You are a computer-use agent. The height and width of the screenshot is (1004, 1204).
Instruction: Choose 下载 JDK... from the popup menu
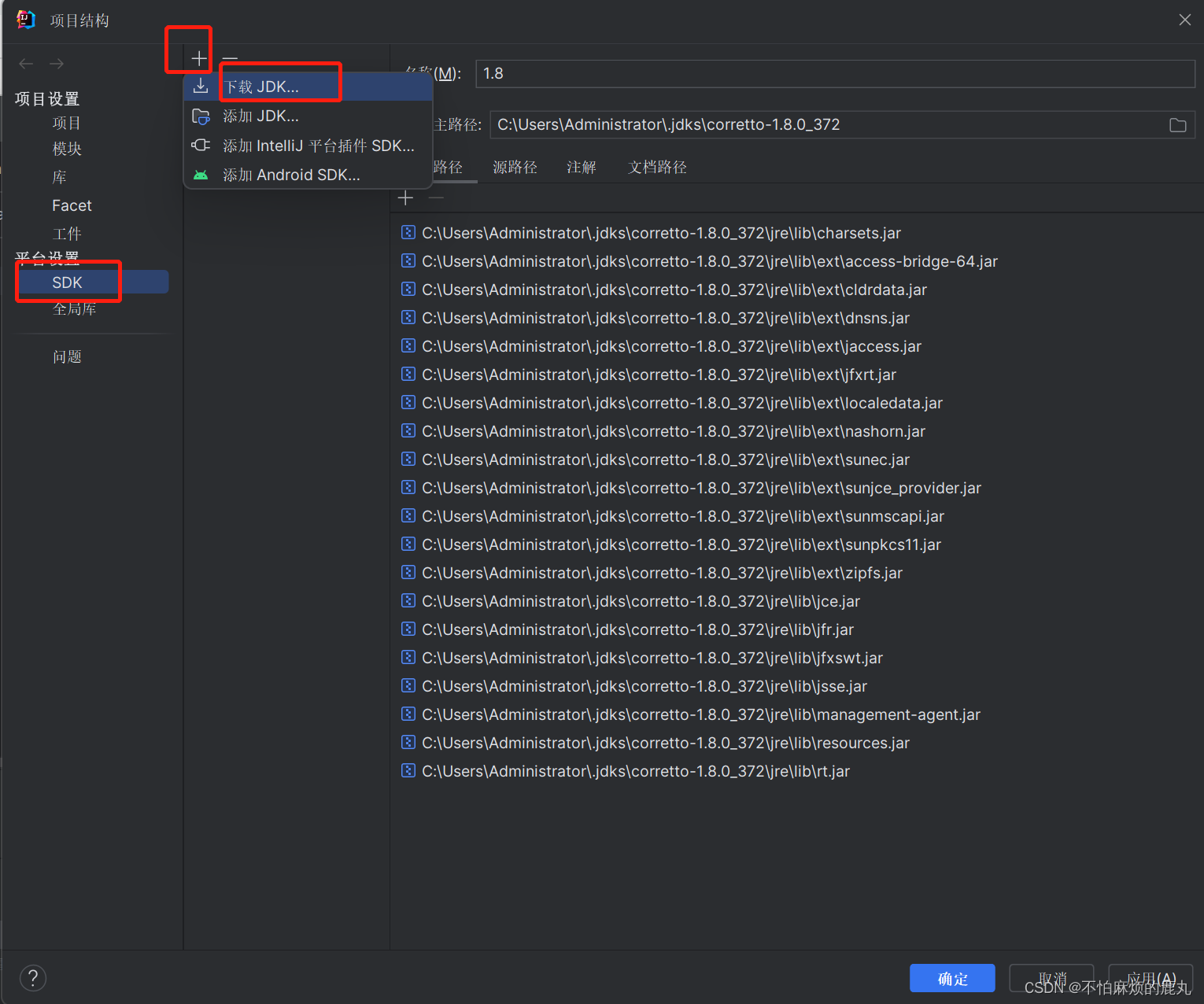click(308, 87)
